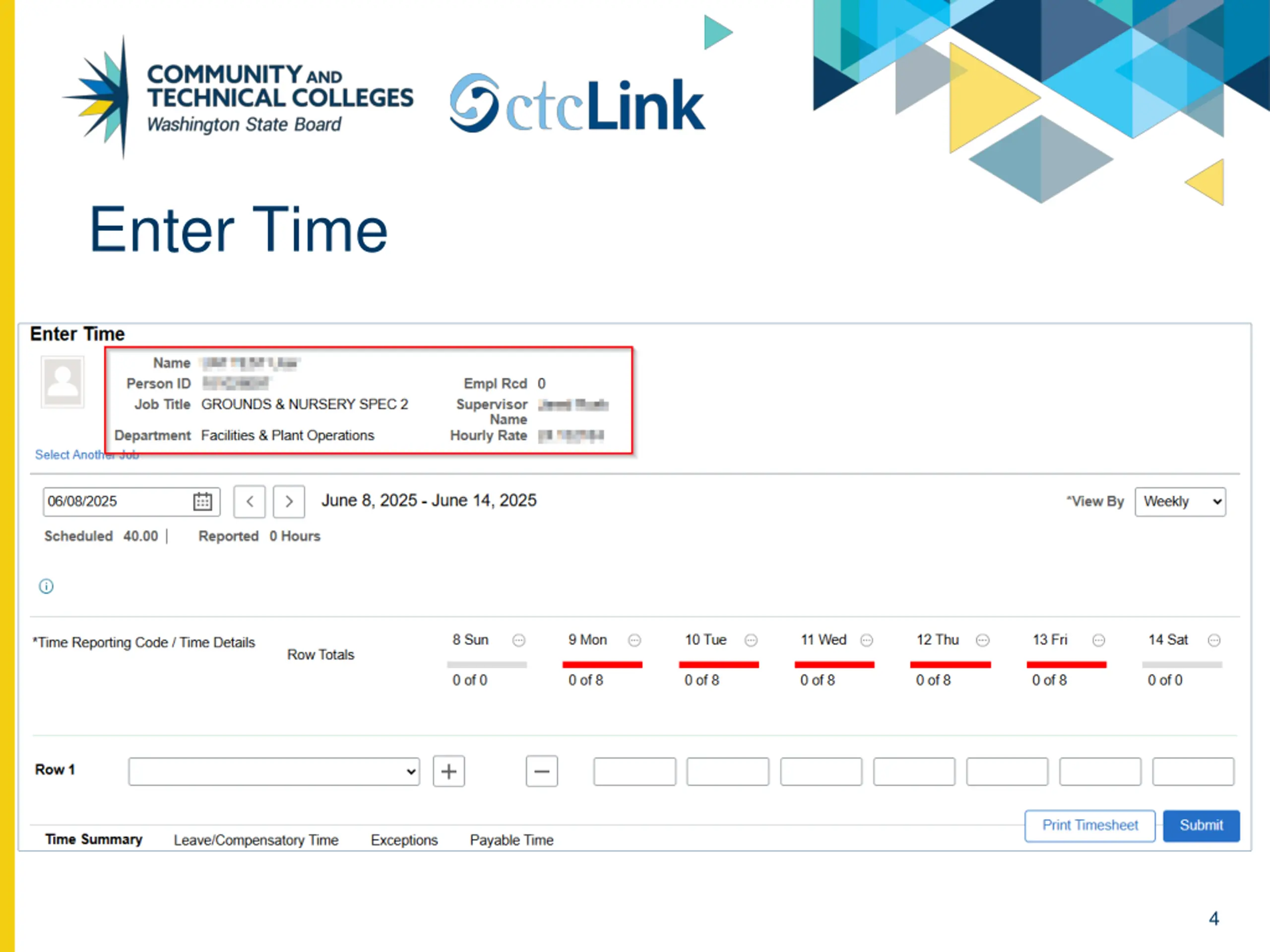Click Row 1 Friday hours field
The height and width of the screenshot is (952, 1270).
click(x=1100, y=771)
